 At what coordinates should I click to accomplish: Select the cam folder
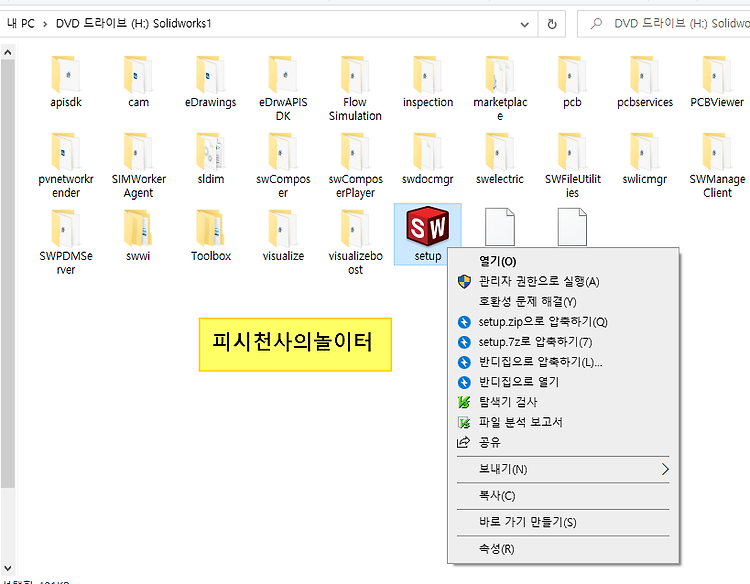click(x=138, y=82)
